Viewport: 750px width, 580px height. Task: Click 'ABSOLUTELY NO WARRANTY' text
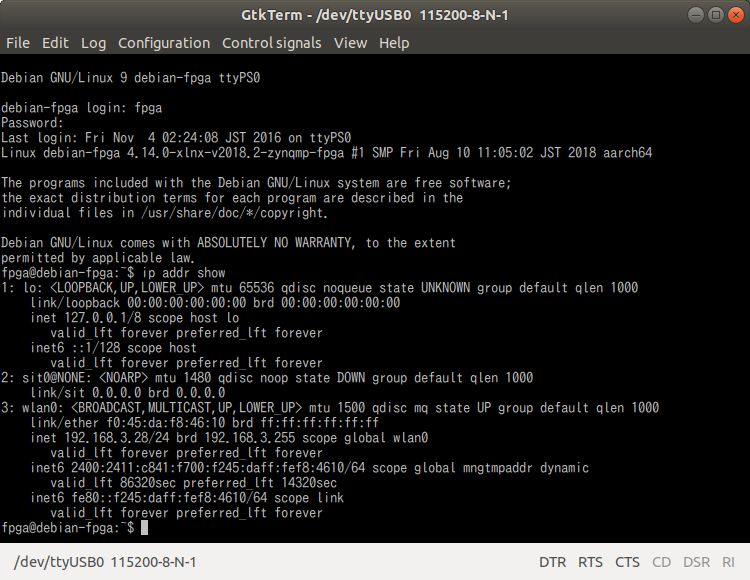tap(276, 243)
